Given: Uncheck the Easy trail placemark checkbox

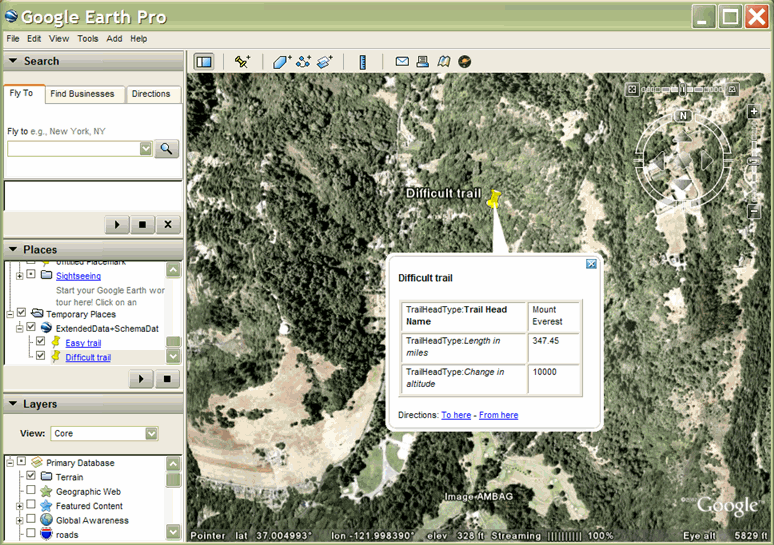Looking at the screenshot, I should point(40,342).
